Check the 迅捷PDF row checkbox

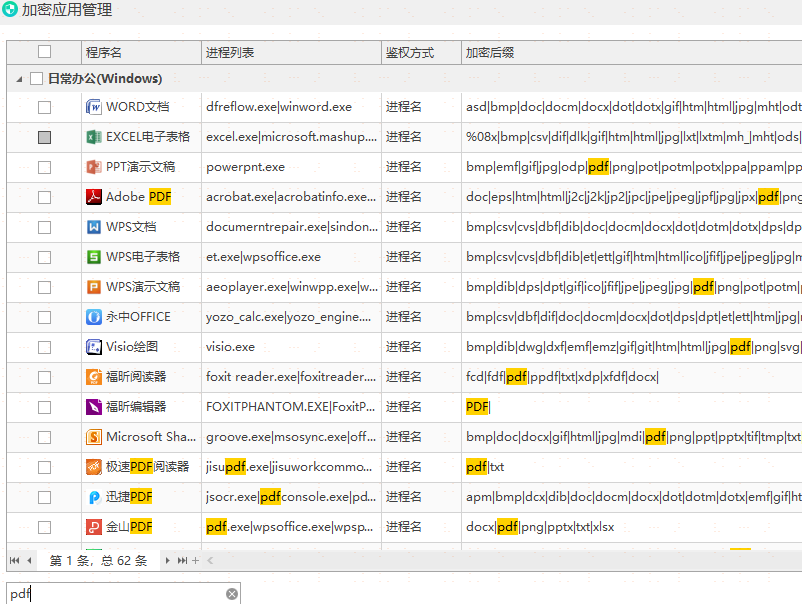tap(44, 497)
